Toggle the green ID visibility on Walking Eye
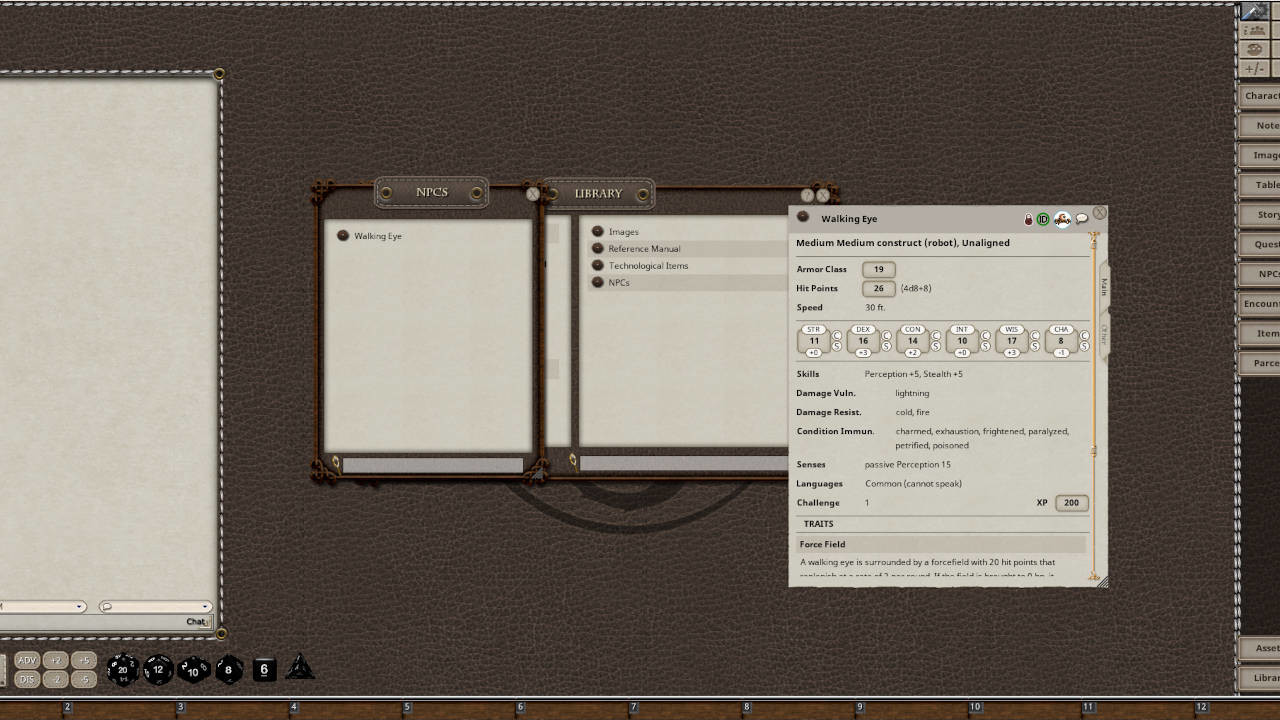The image size is (1280, 720). click(x=1043, y=219)
